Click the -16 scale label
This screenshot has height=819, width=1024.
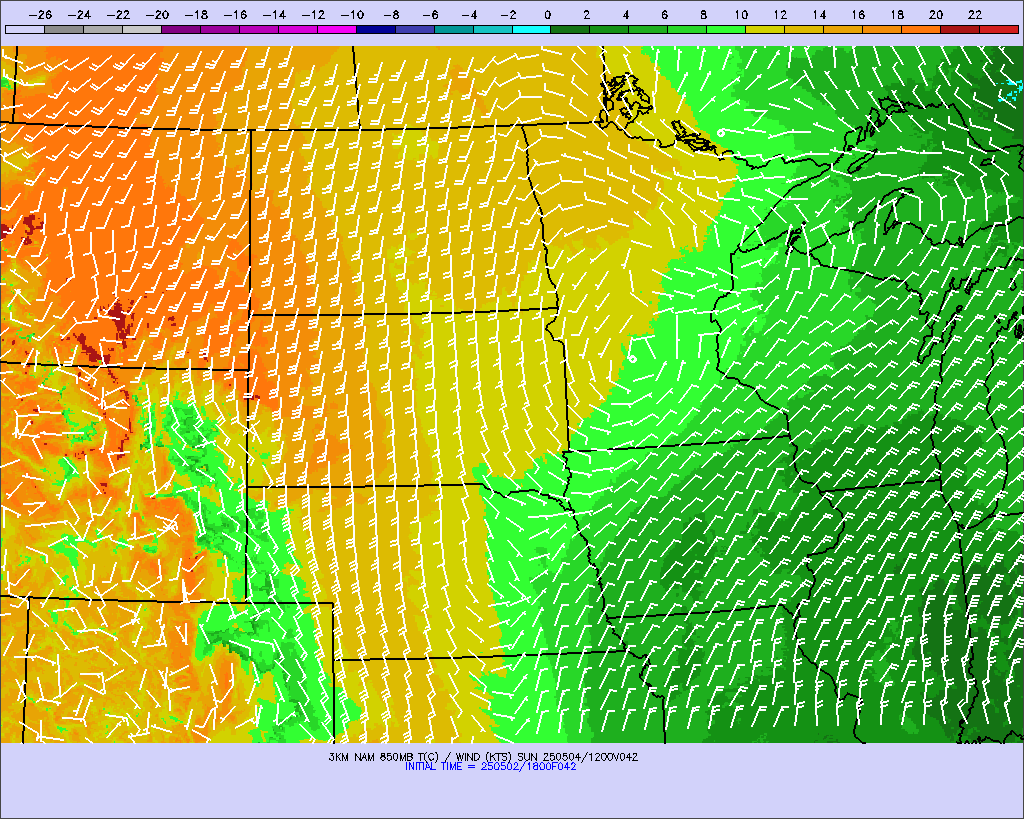[x=235, y=15]
